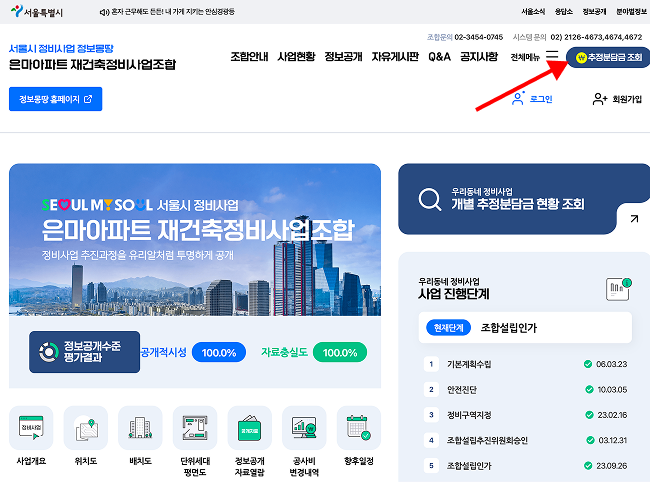Open the Q&A menu
This screenshot has height=482, width=650.
439,56
